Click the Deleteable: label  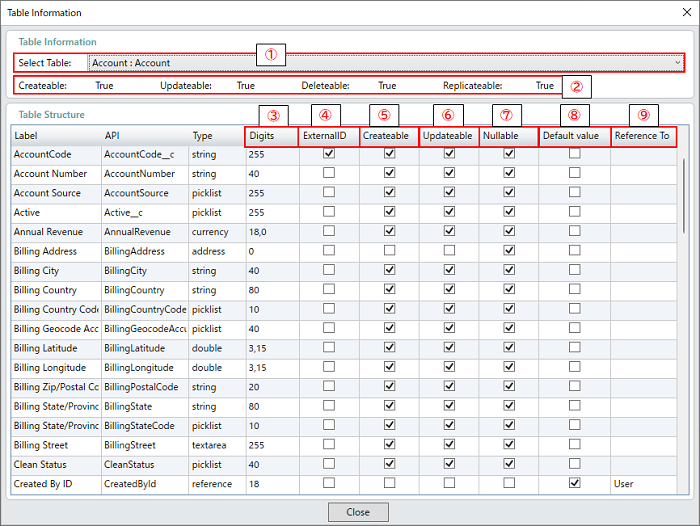pyautogui.click(x=325, y=86)
